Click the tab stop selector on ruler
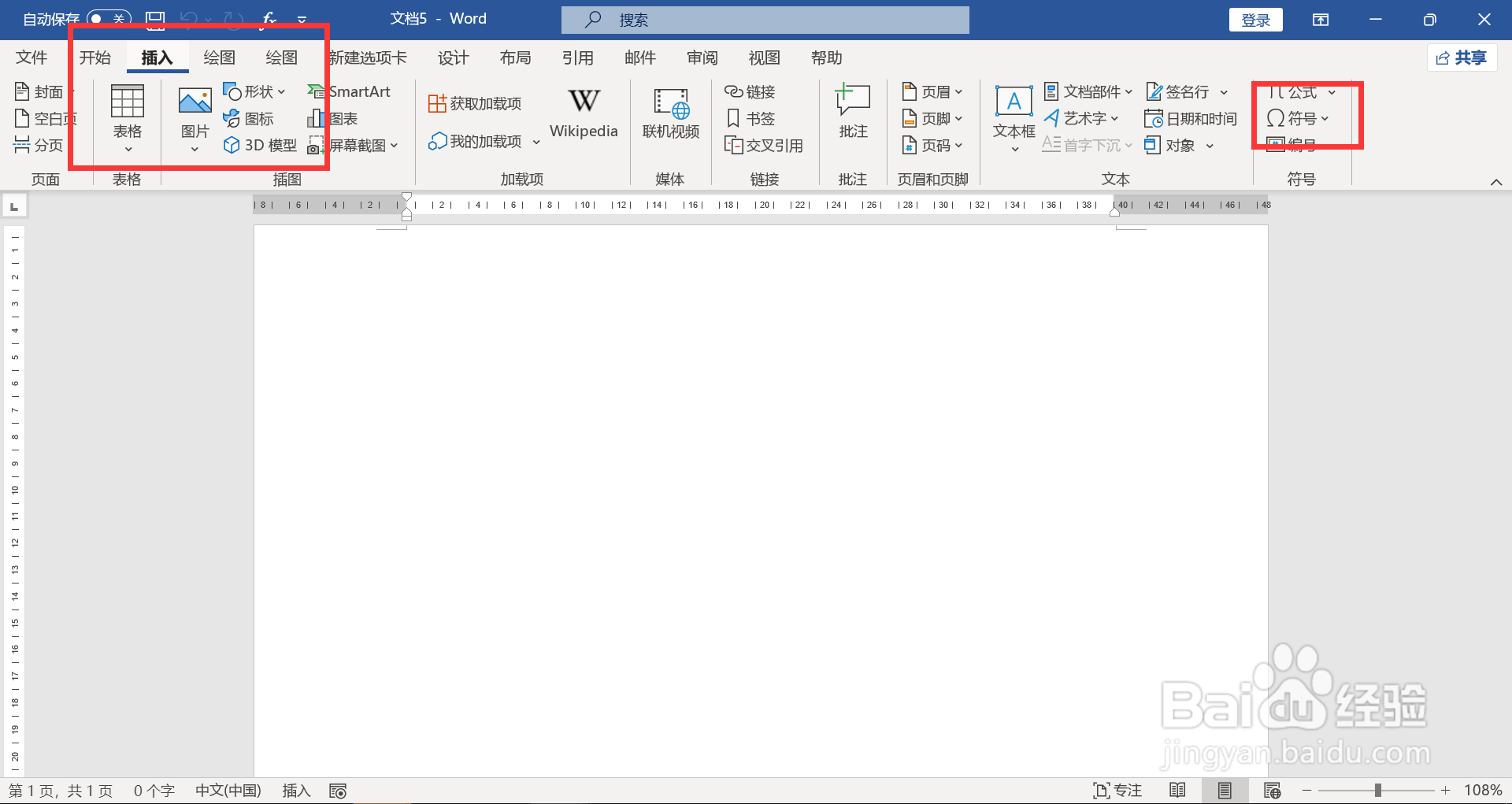This screenshot has height=804, width=1512. coord(14,206)
